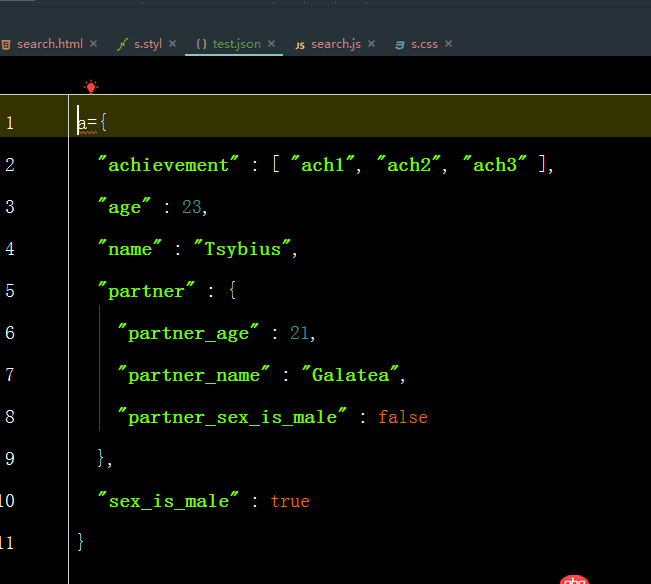
Task: Click the false value on line 8
Action: point(403,417)
